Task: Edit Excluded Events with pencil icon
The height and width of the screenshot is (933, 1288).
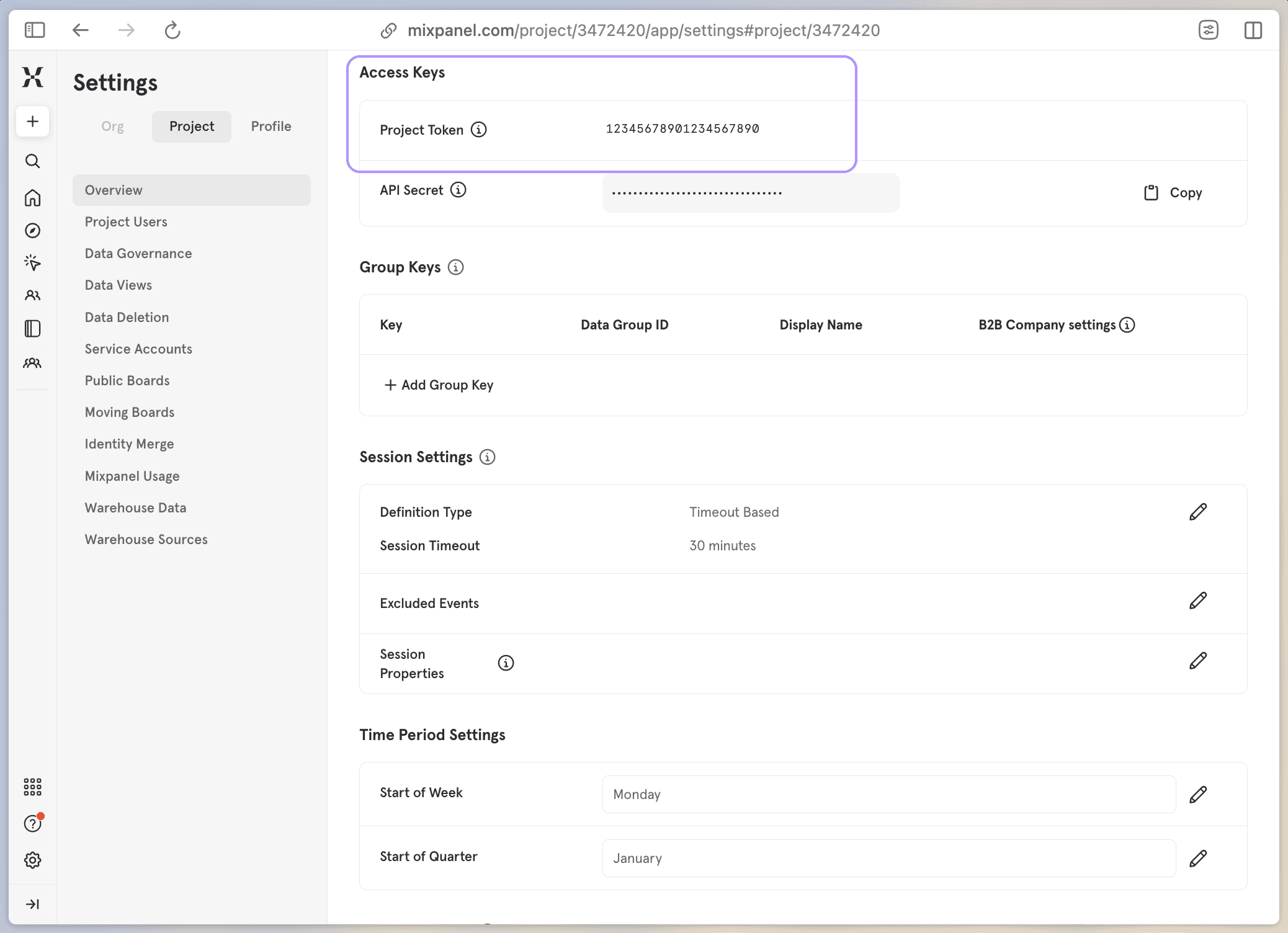Action: pos(1197,600)
